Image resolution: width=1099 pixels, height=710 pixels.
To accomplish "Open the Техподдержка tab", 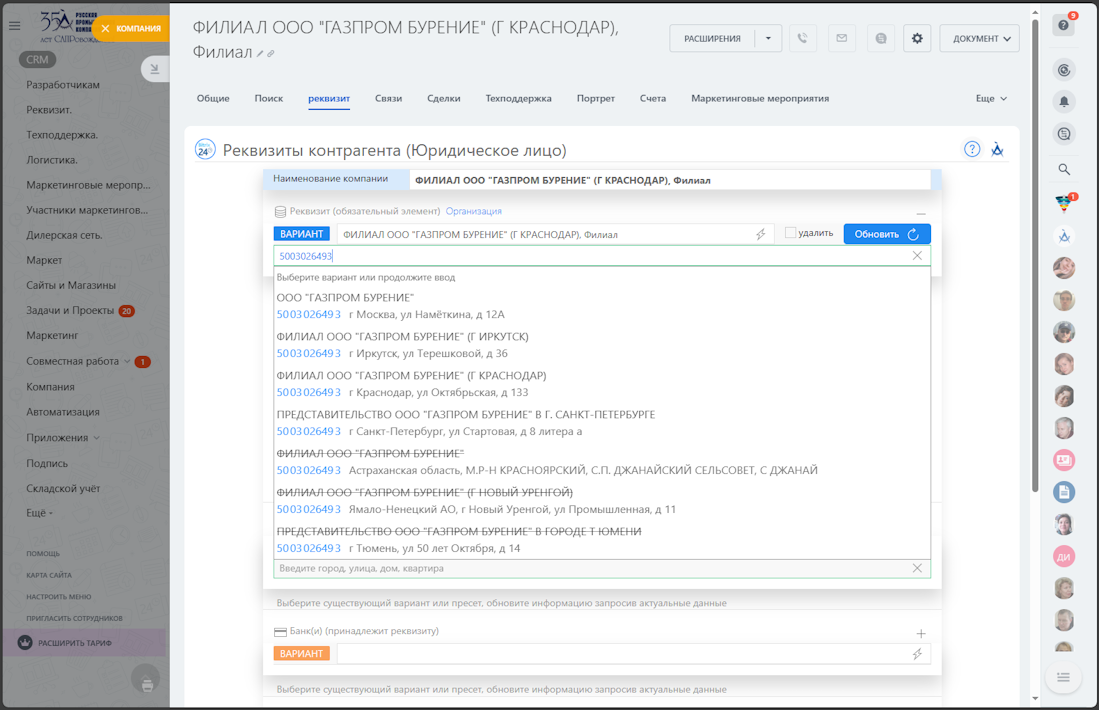I will click(x=518, y=98).
